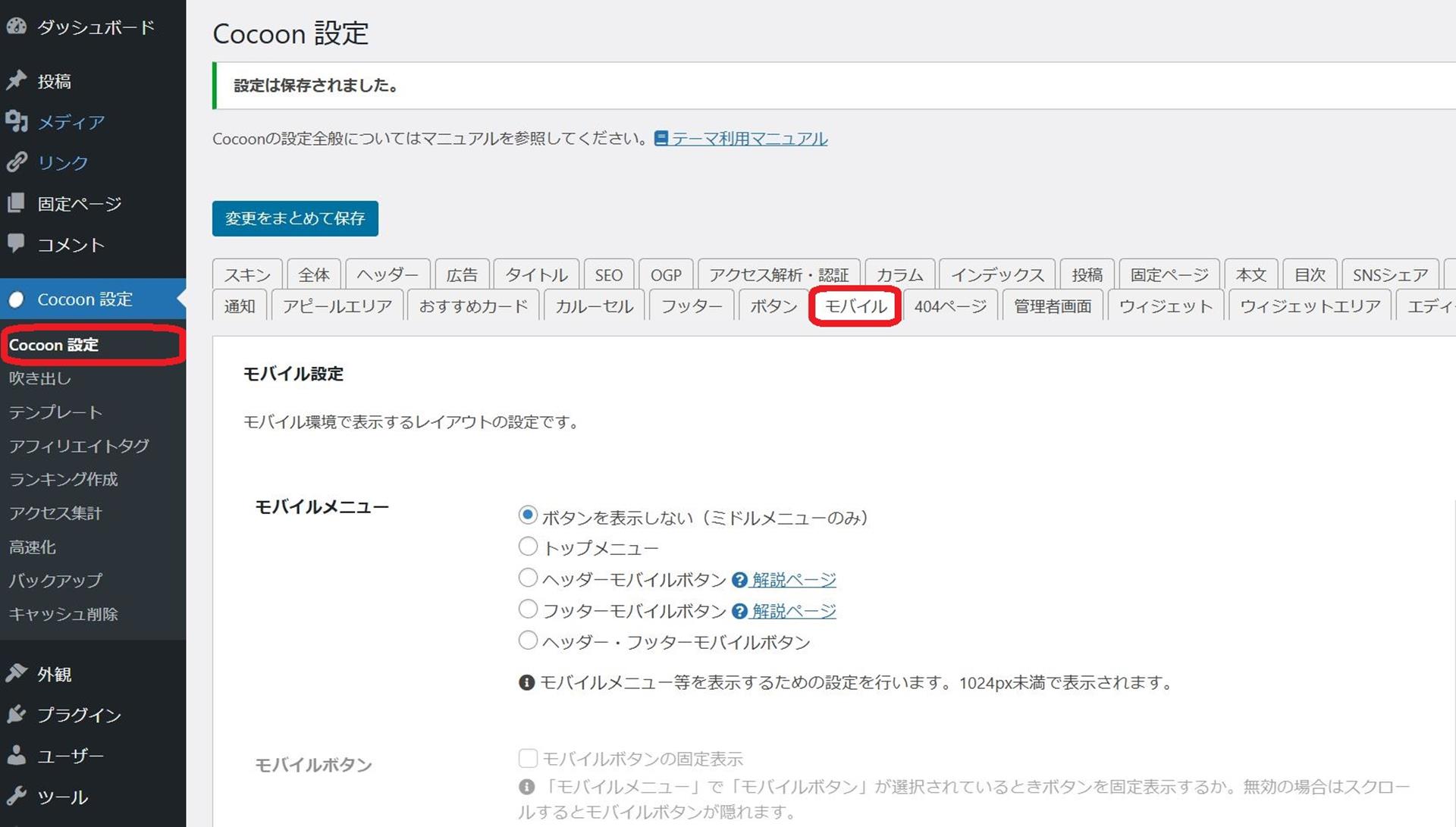
Task: Open the 目次 tab
Action: coord(1310,274)
